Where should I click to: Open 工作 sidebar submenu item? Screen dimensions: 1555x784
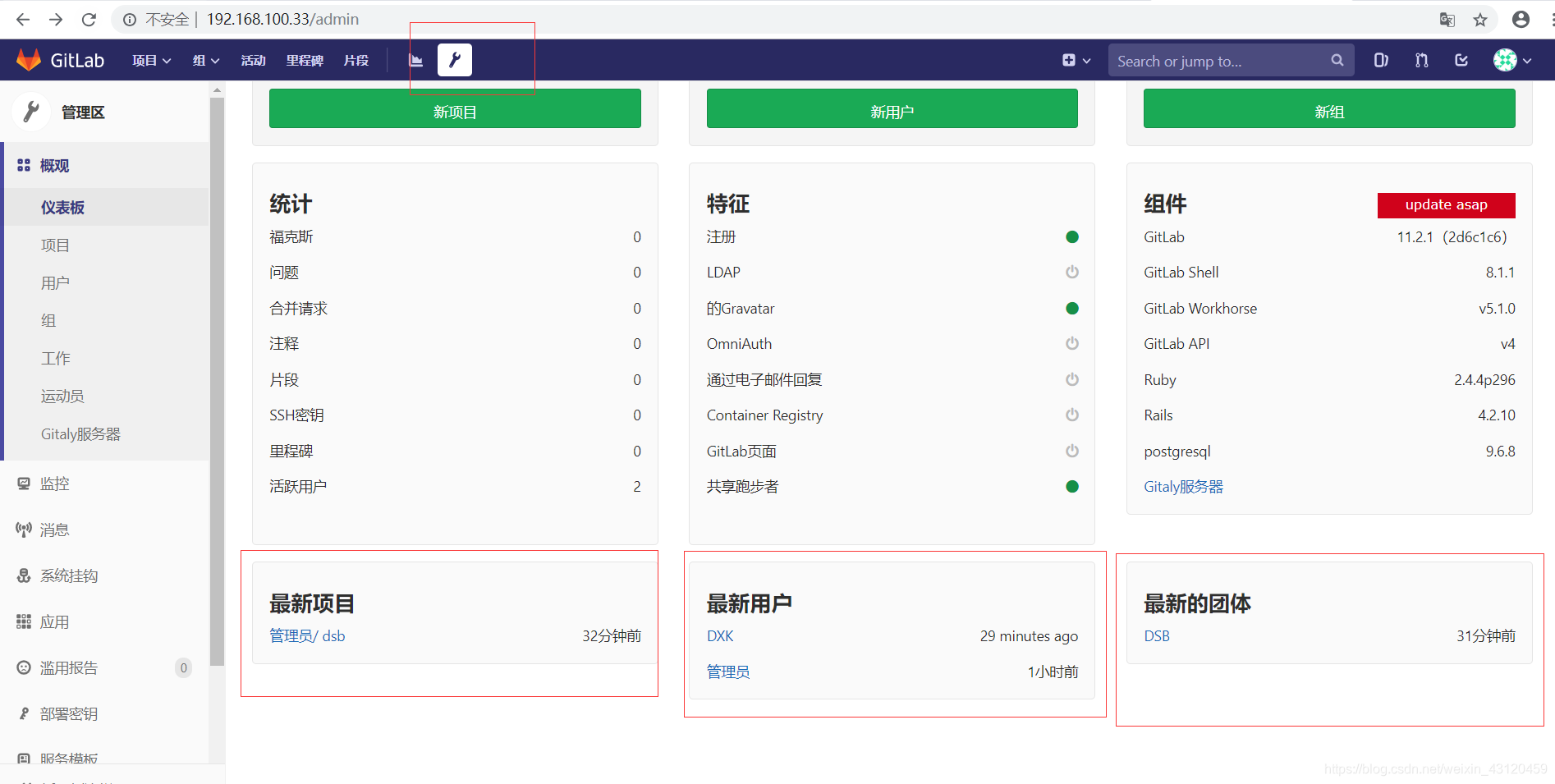click(x=55, y=359)
